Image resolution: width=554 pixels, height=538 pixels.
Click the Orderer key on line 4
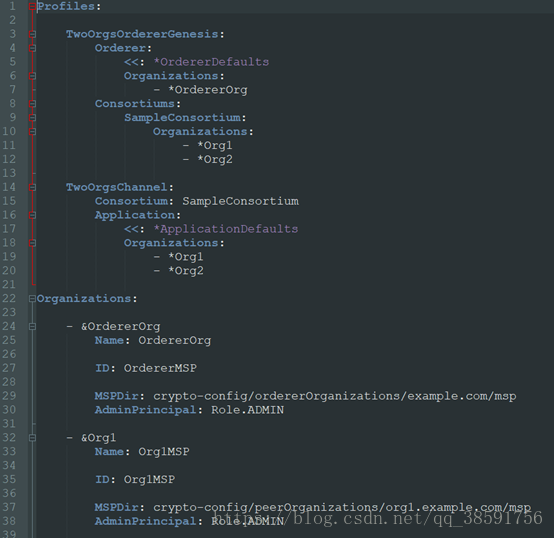click(x=120, y=48)
